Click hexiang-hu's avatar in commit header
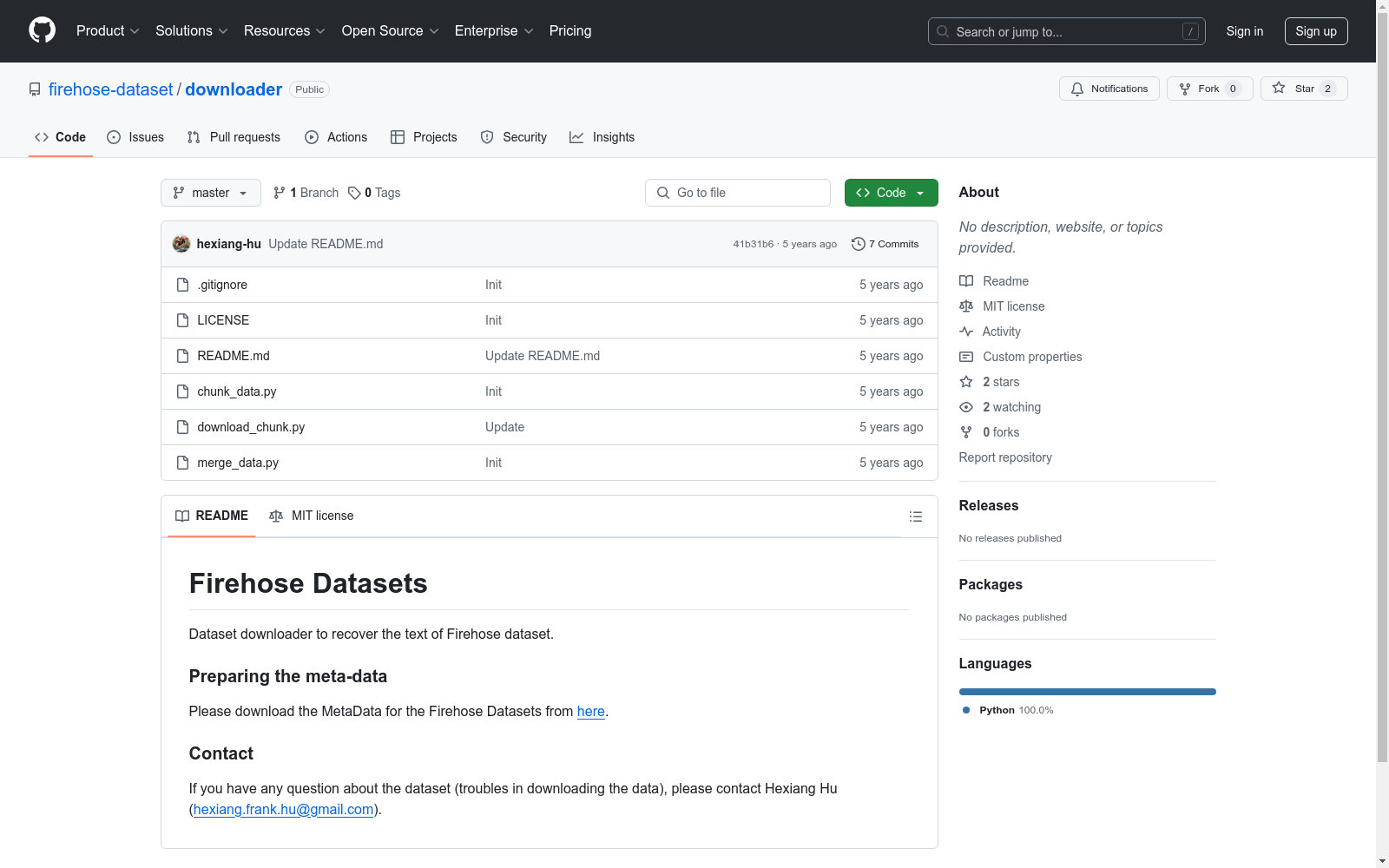Image resolution: width=1389 pixels, height=868 pixels. click(181, 244)
